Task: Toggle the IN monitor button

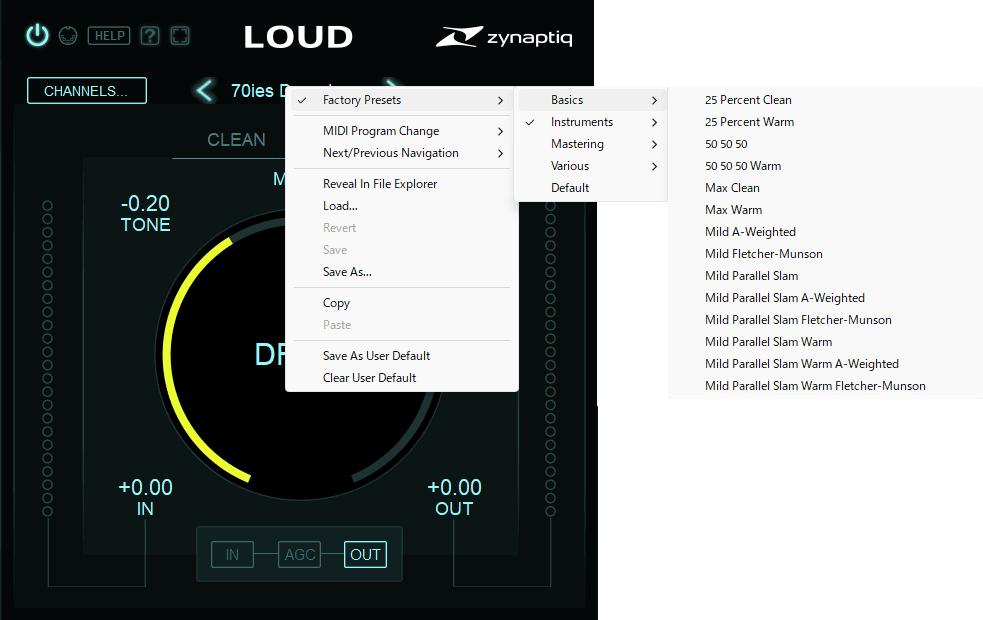Action: click(232, 555)
